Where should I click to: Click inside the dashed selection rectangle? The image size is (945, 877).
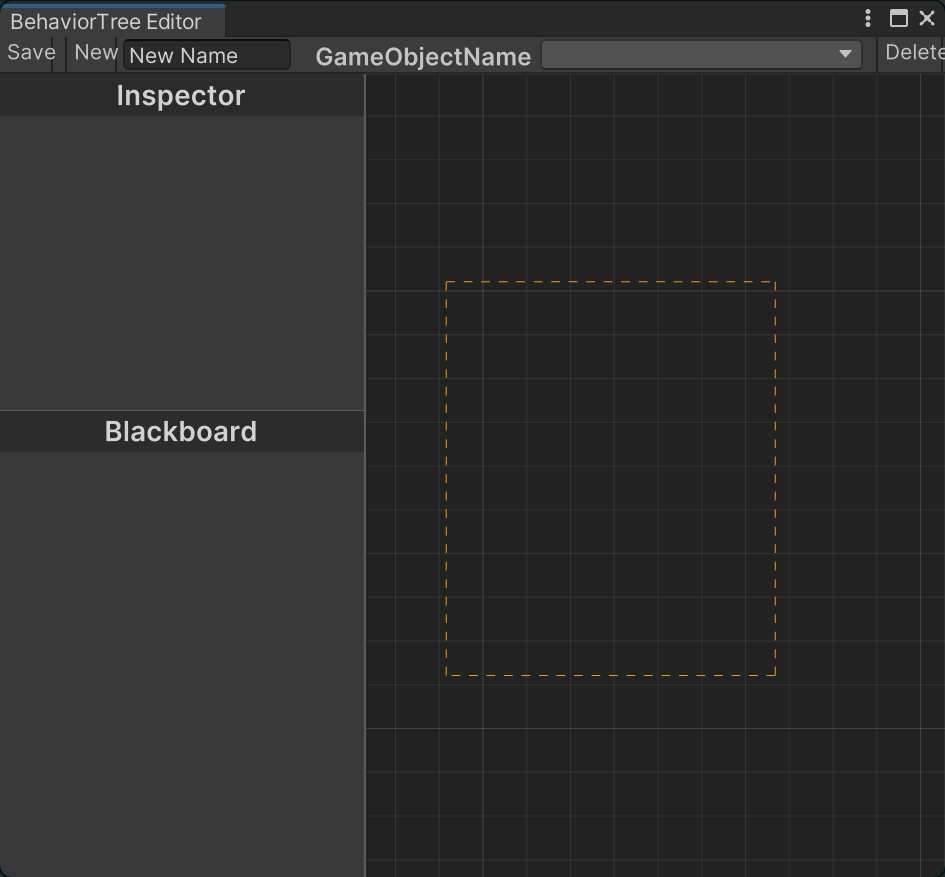coord(610,478)
